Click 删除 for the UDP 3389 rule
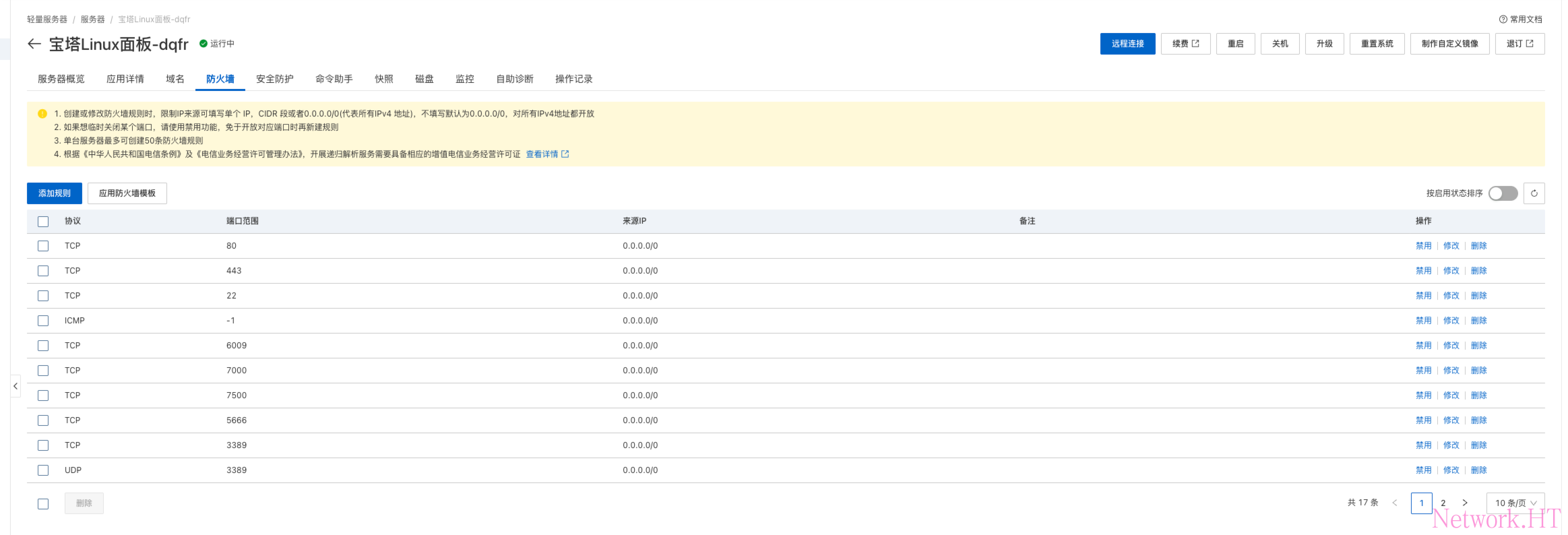This screenshot has height=535, width=1568. (1478, 470)
